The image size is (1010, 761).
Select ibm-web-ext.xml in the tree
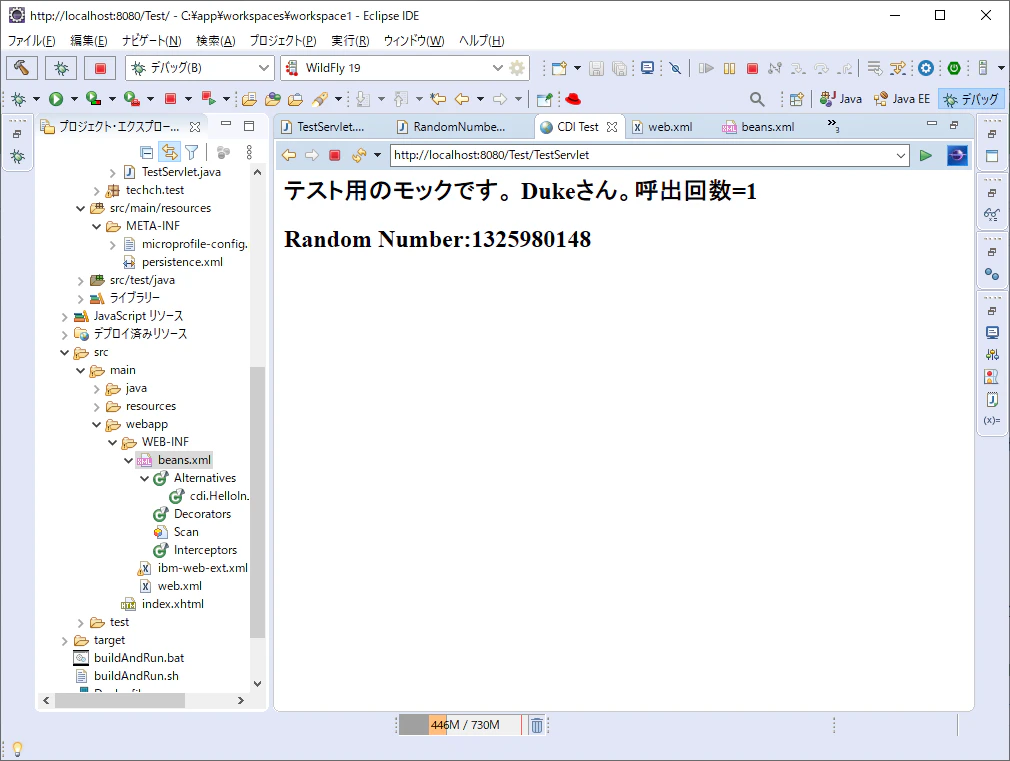tap(202, 568)
